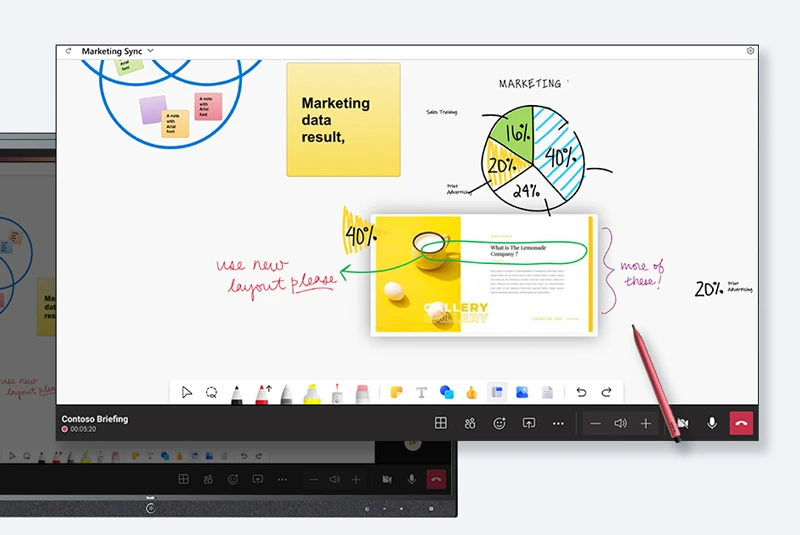
Task: Add a yellow sticky note
Action: click(396, 393)
